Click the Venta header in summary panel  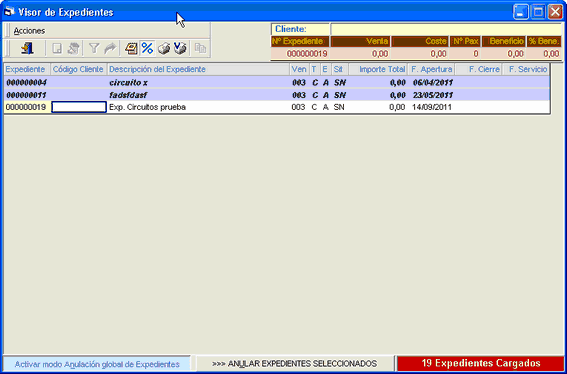(361, 42)
